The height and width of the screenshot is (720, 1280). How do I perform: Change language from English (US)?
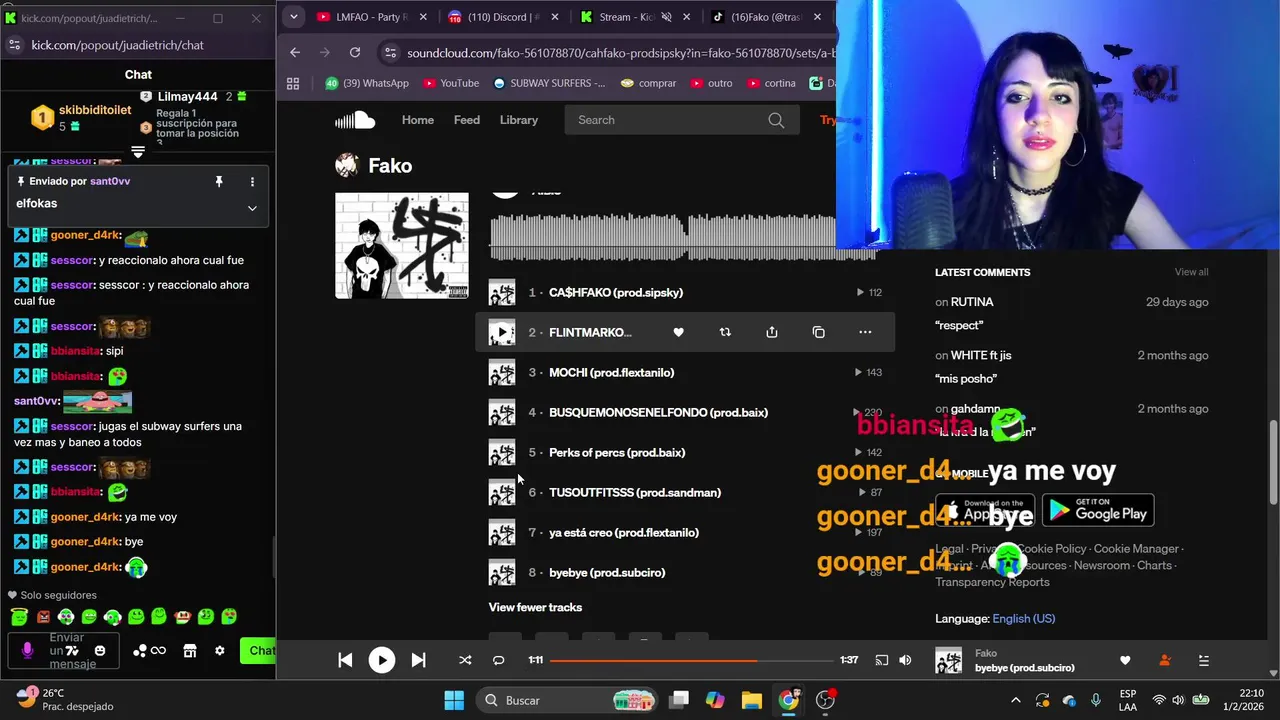click(1023, 618)
